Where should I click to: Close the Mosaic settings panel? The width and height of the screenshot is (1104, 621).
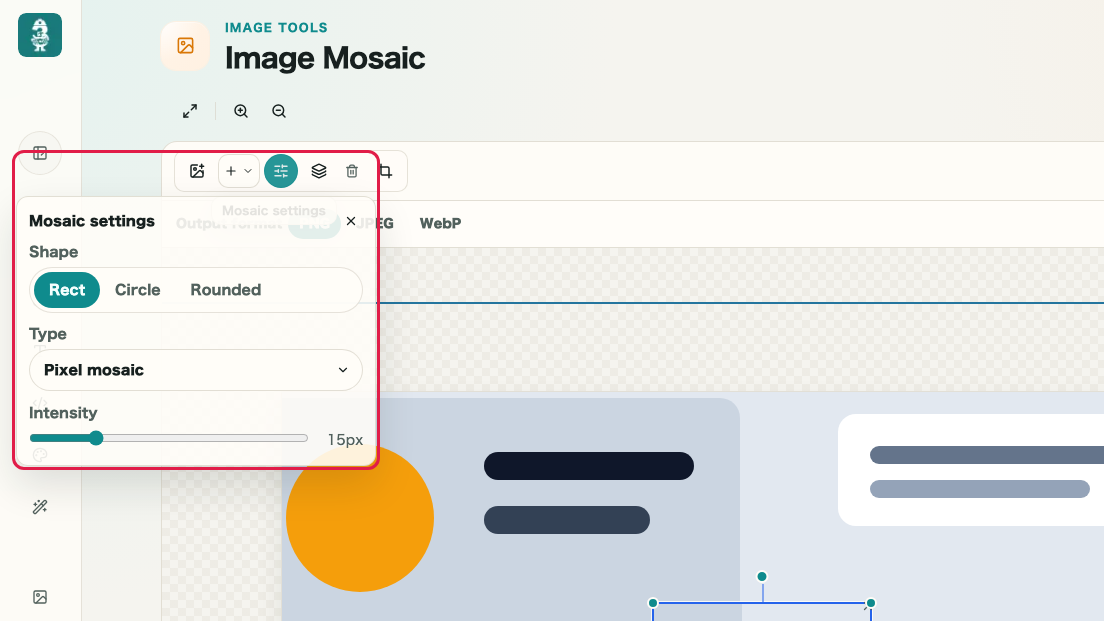[351, 221]
